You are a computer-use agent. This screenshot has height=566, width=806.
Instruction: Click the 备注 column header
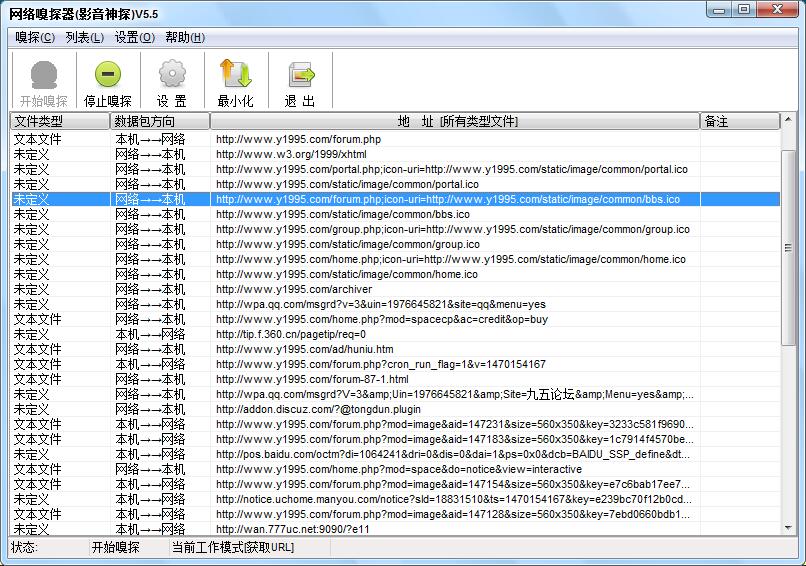740,121
